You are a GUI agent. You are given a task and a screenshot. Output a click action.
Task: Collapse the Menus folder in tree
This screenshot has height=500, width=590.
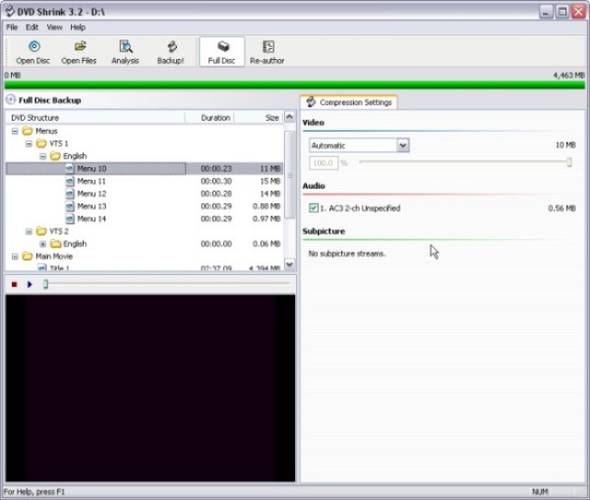pos(15,131)
